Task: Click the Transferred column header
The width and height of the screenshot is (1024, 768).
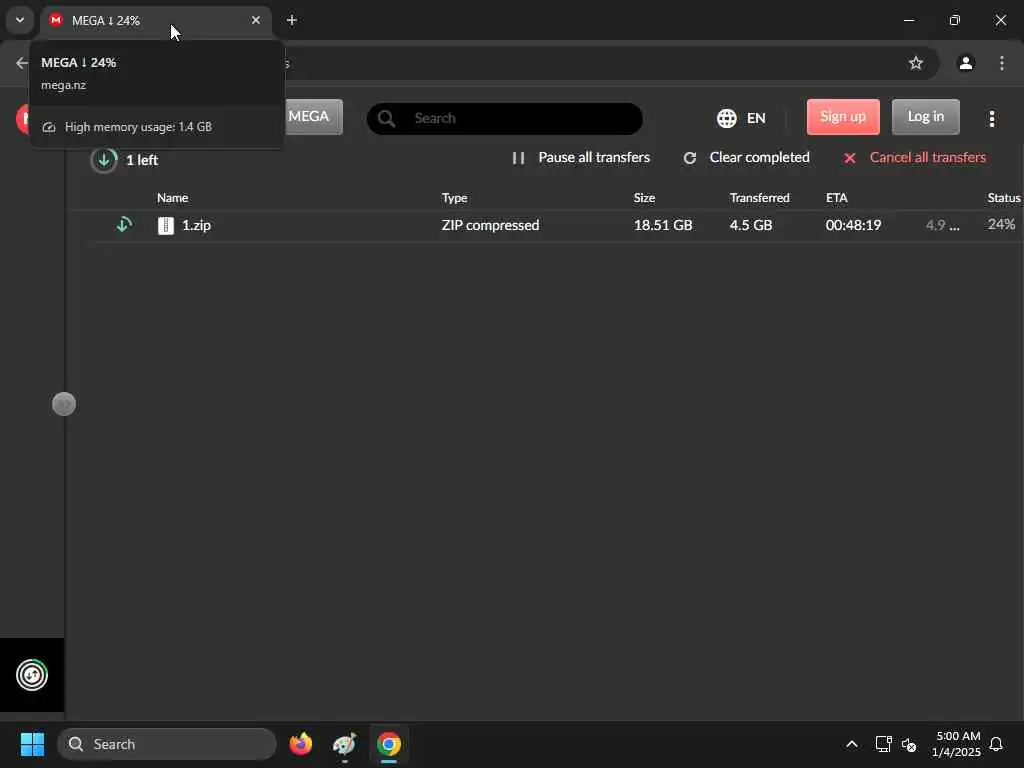Action: tap(760, 198)
